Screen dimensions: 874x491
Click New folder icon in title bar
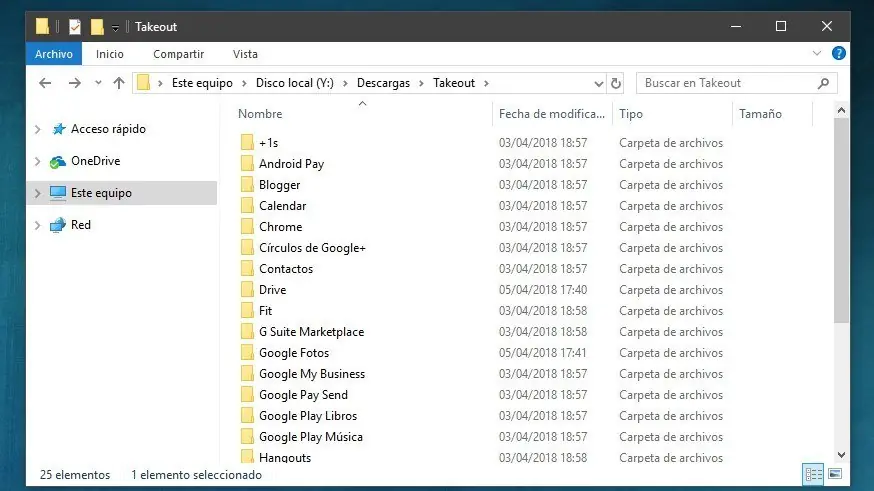click(x=97, y=26)
